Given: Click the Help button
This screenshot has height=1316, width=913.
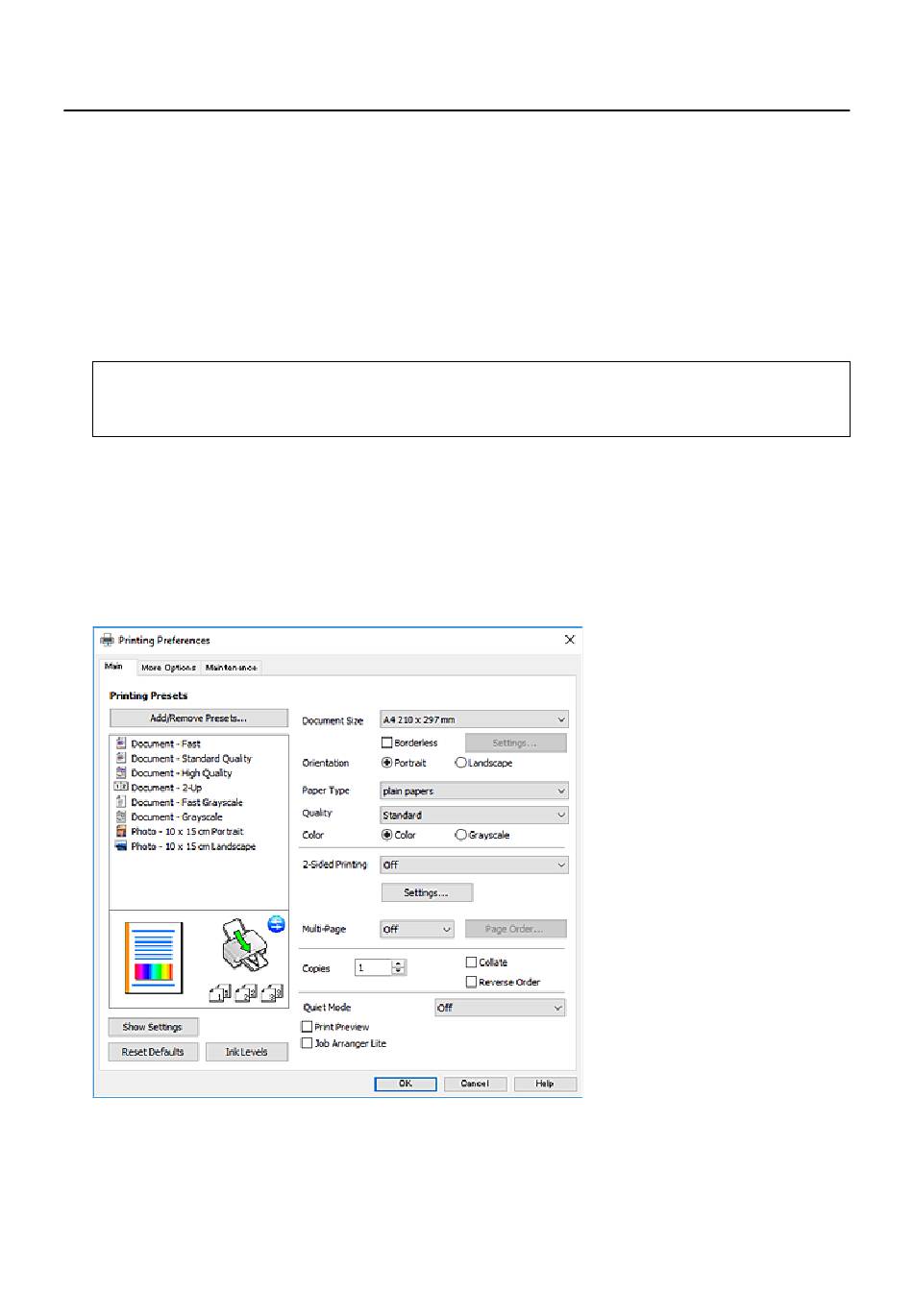Looking at the screenshot, I should point(545,1084).
